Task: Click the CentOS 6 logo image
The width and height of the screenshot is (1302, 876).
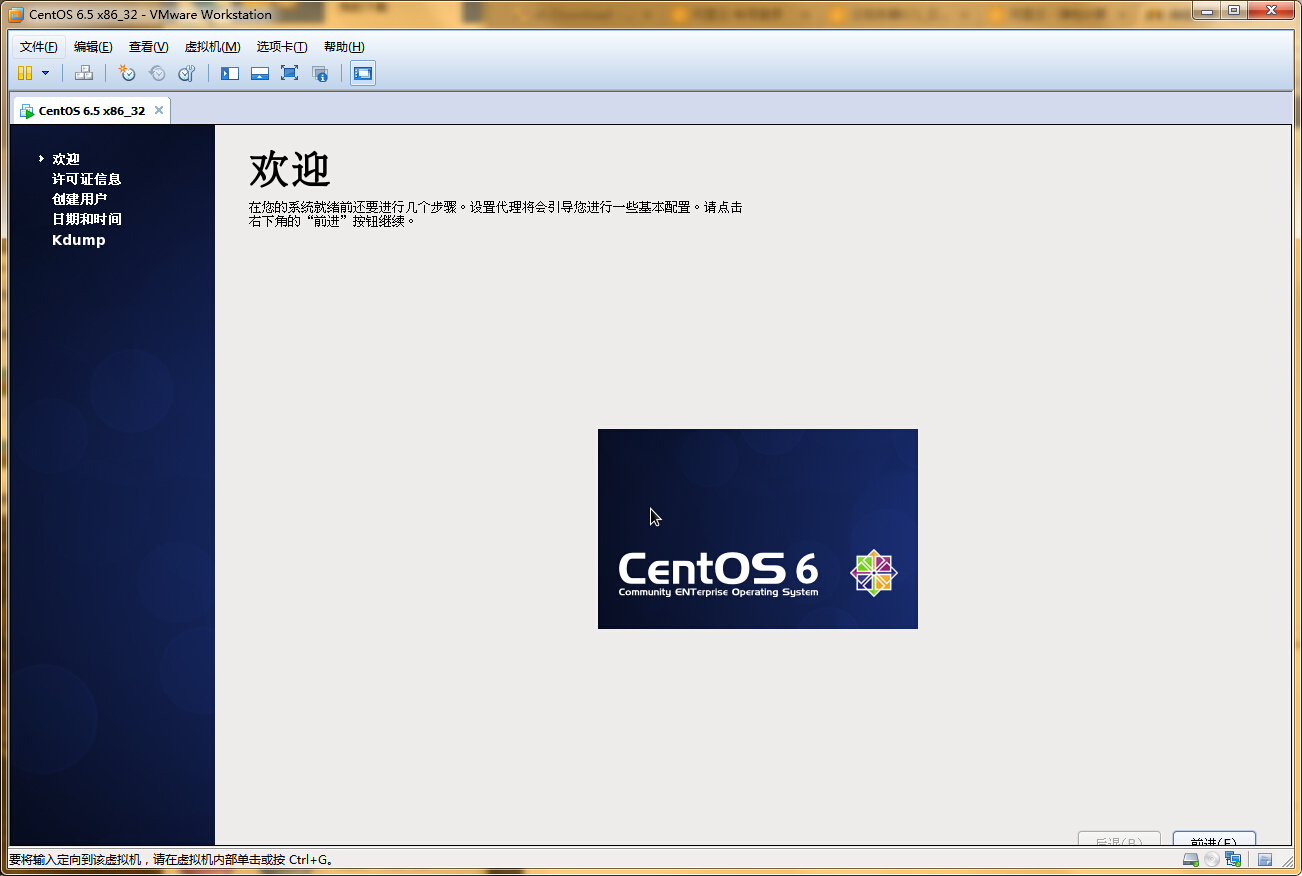Action: 757,529
